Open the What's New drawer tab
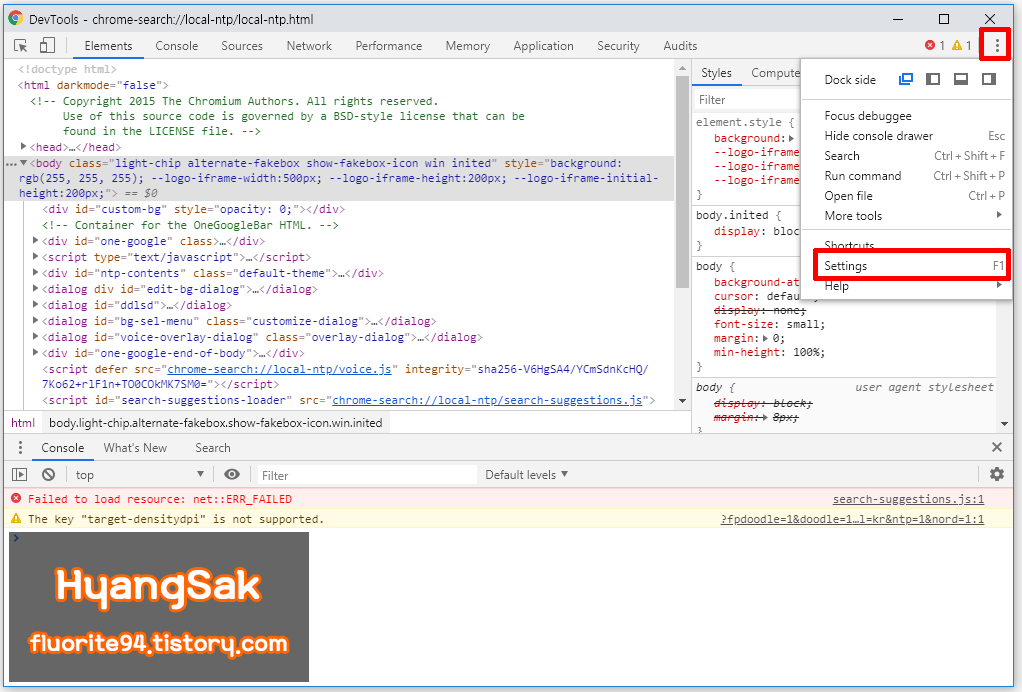1022x692 pixels. coord(135,448)
